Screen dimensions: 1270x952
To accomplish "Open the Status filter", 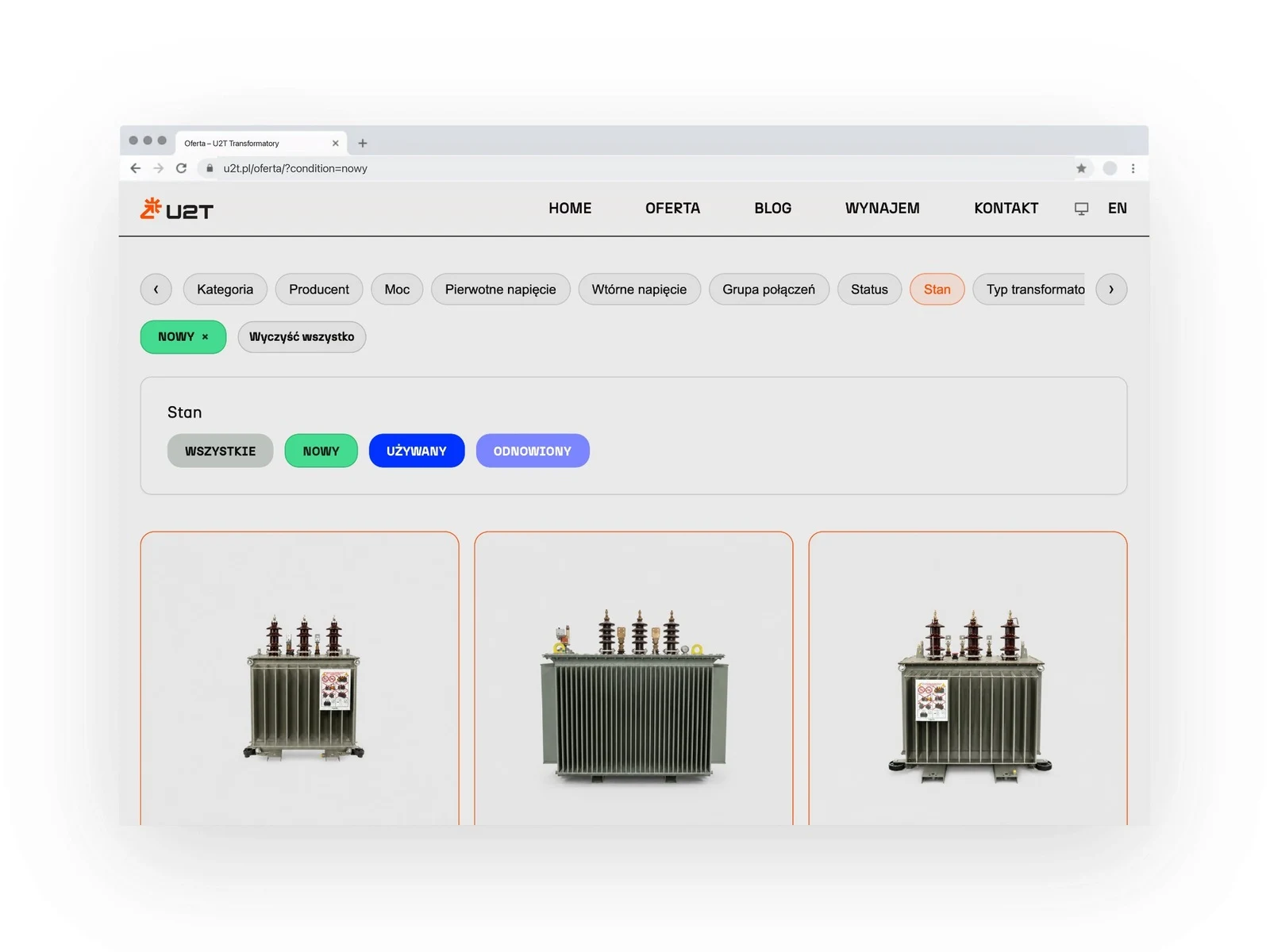I will click(869, 290).
